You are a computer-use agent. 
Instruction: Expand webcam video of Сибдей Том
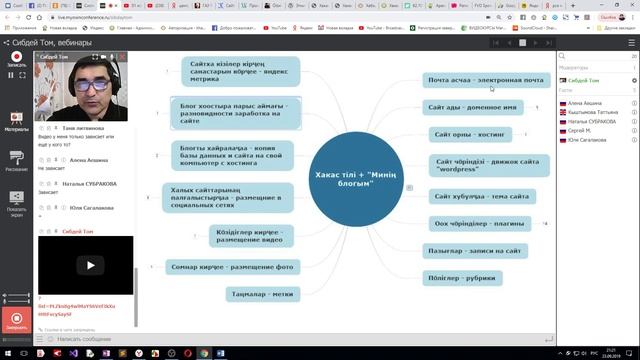coord(95,57)
